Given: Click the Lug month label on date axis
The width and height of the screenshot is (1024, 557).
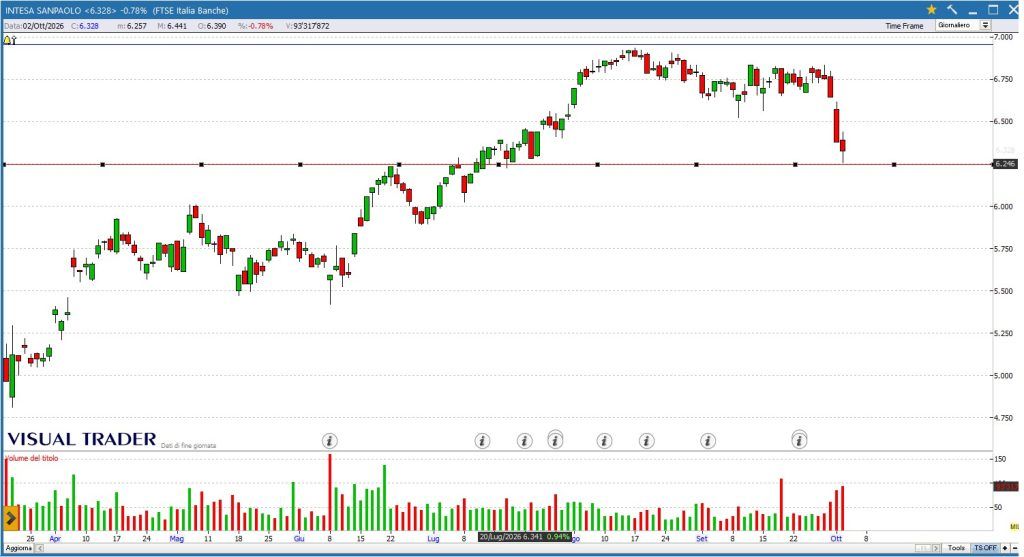Looking at the screenshot, I should tap(433, 539).
